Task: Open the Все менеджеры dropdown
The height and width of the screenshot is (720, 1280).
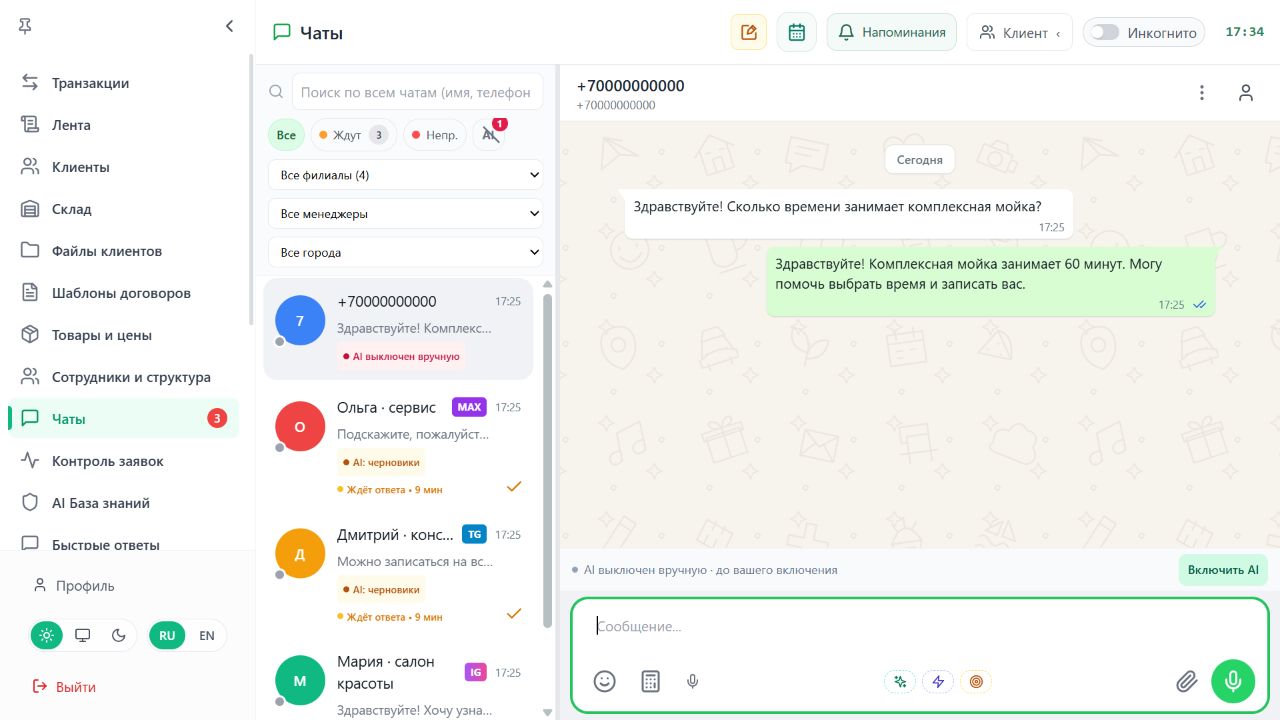Action: coord(405,214)
